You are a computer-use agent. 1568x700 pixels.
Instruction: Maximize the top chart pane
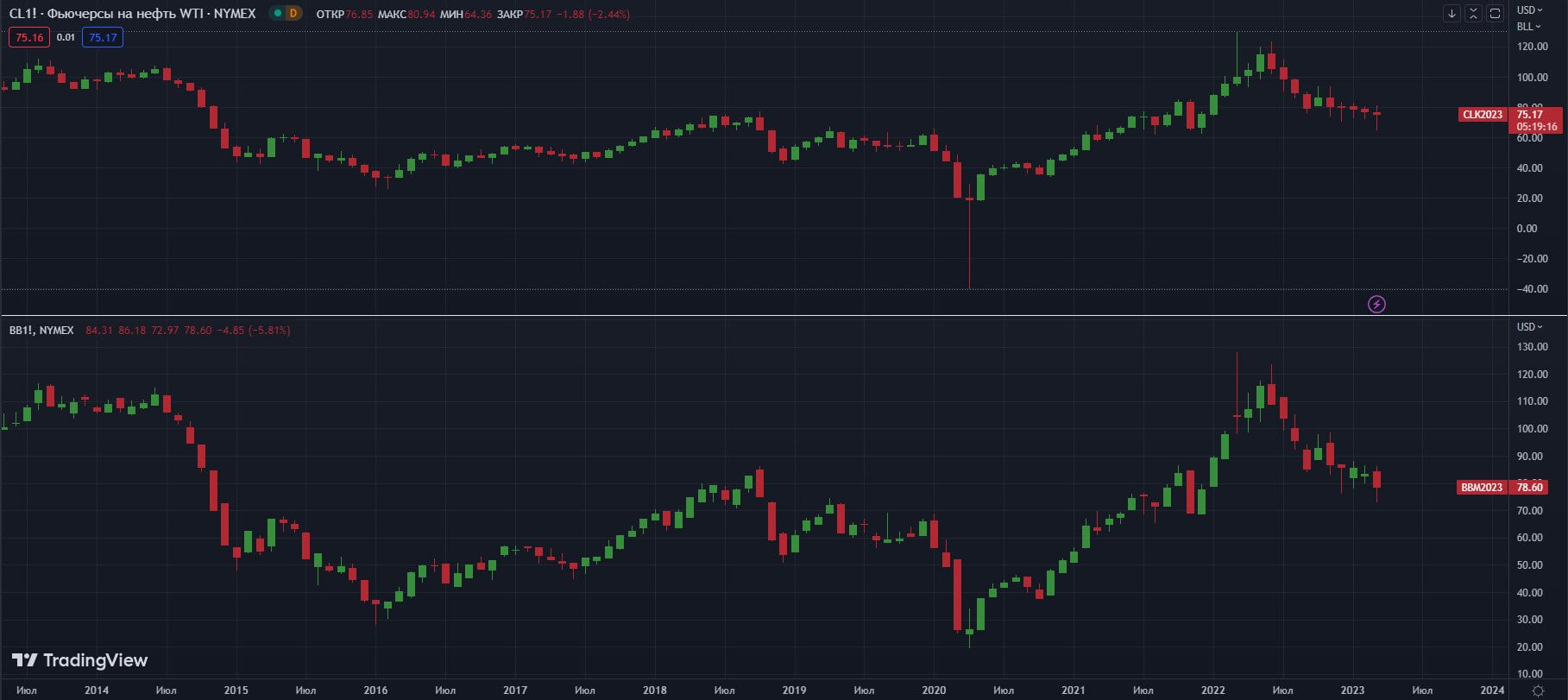(x=1496, y=14)
